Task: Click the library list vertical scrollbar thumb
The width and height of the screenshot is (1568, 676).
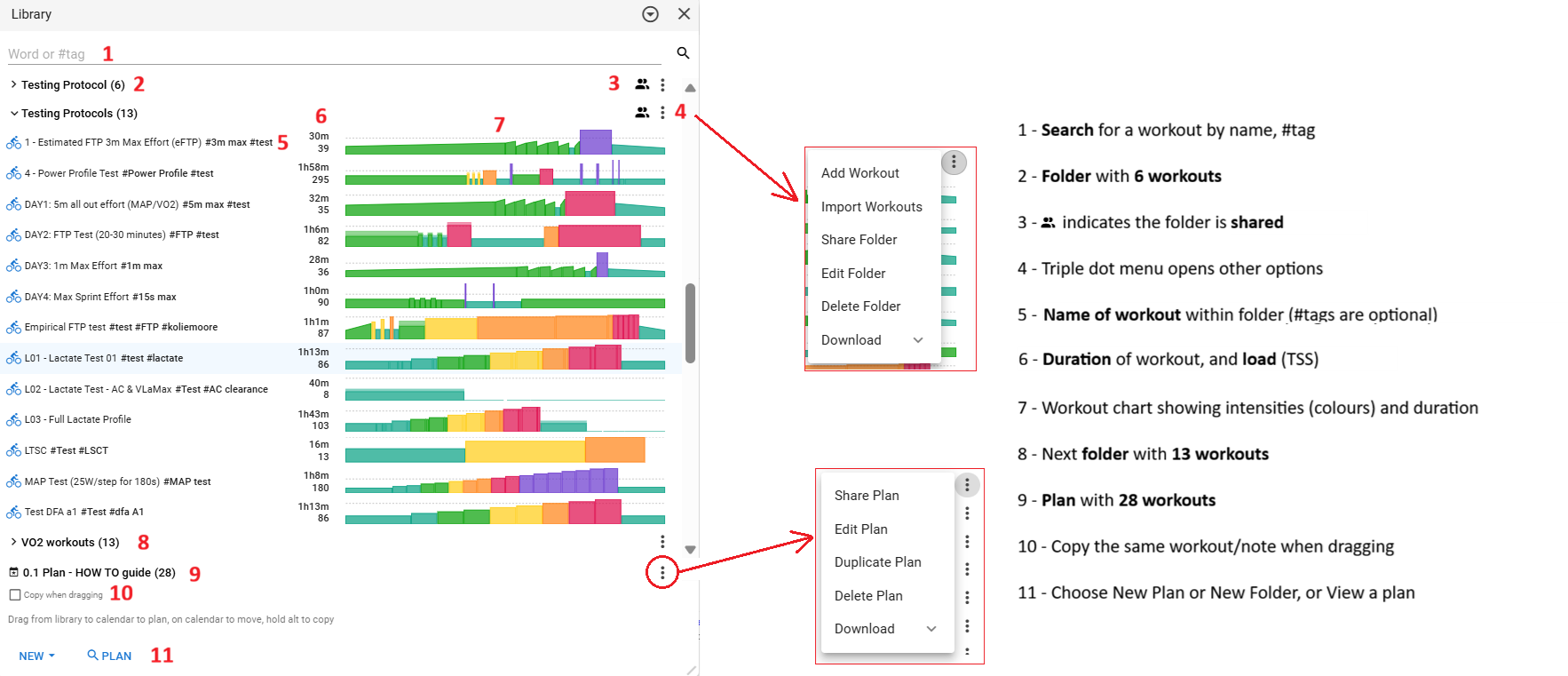Action: [x=690, y=322]
